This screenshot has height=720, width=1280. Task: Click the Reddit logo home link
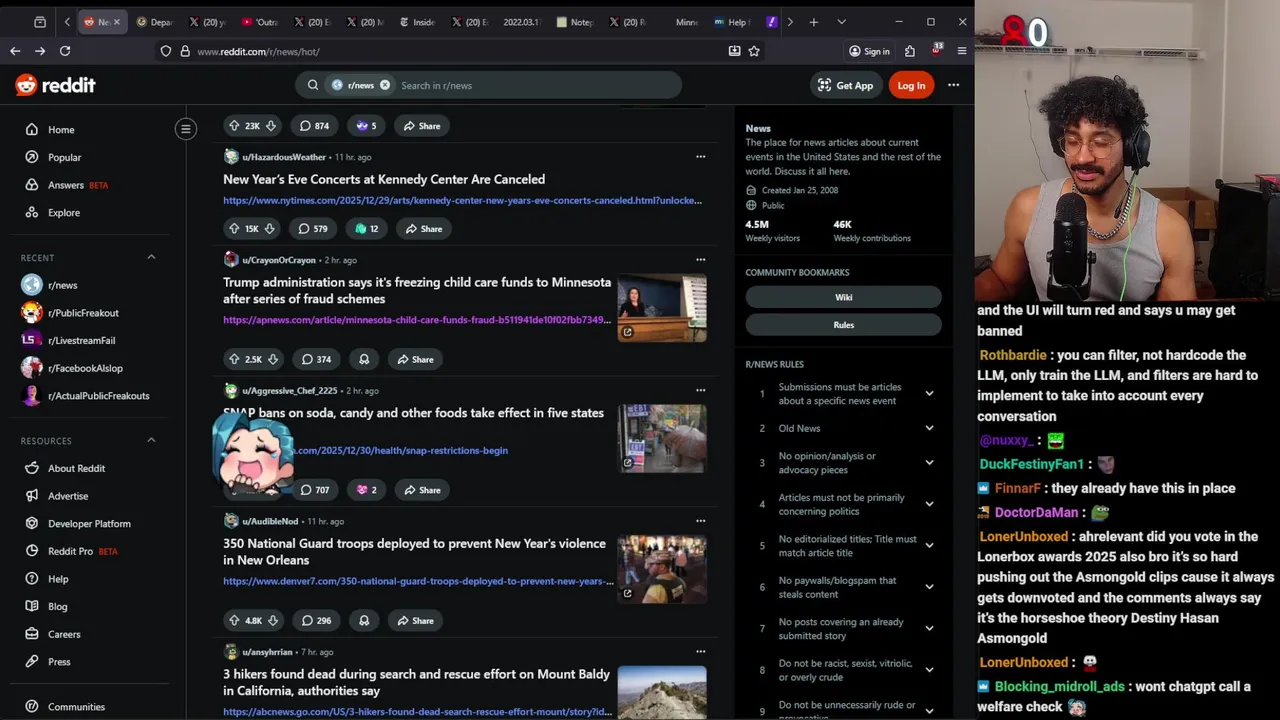click(x=55, y=85)
